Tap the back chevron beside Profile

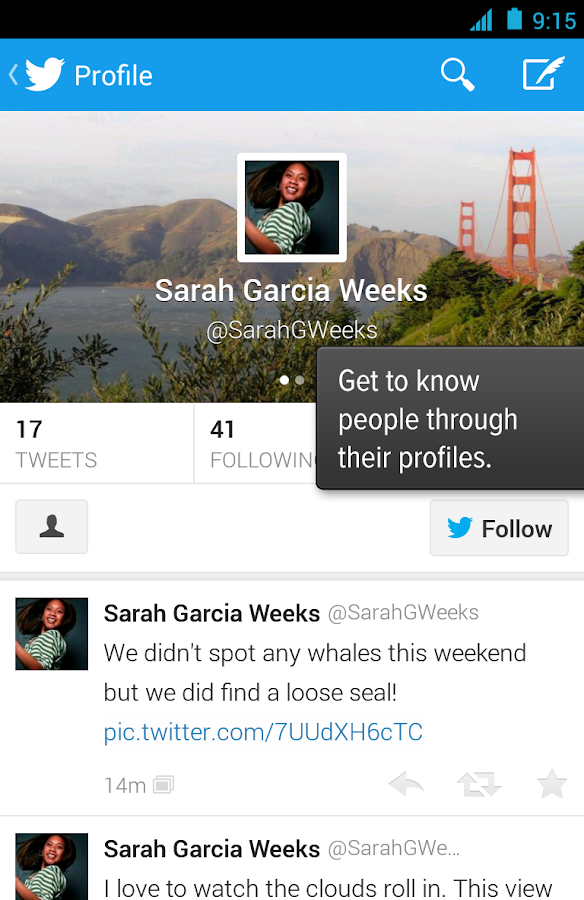13,75
